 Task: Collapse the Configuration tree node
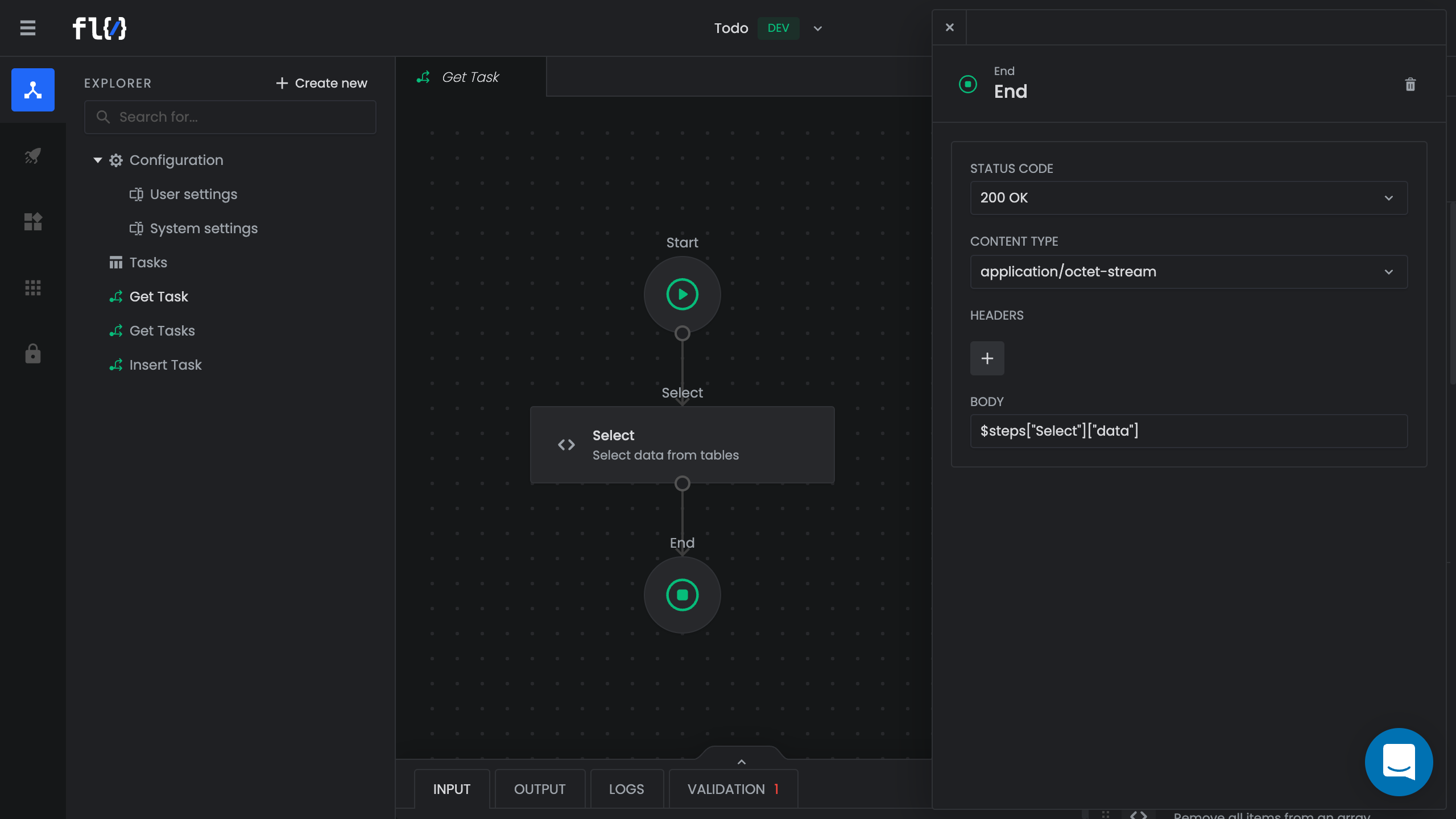tap(97, 160)
